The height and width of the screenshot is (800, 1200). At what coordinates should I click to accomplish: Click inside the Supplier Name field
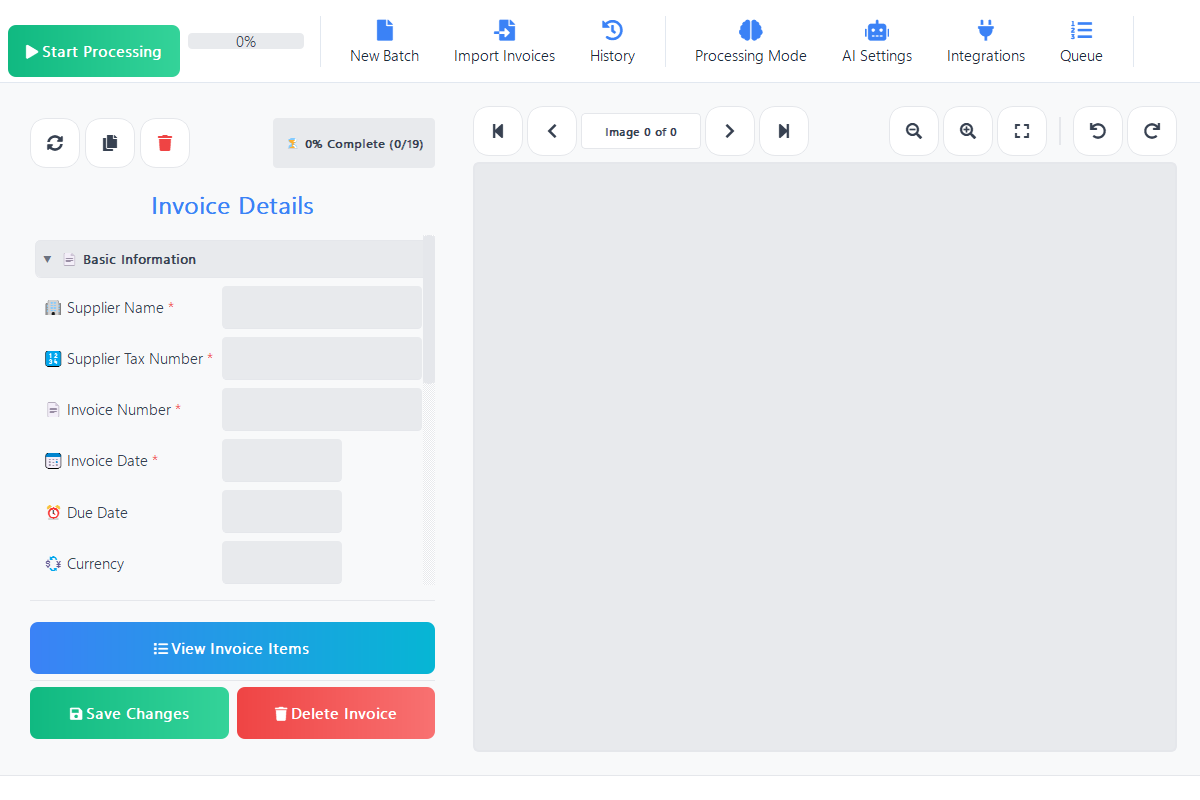(x=321, y=307)
